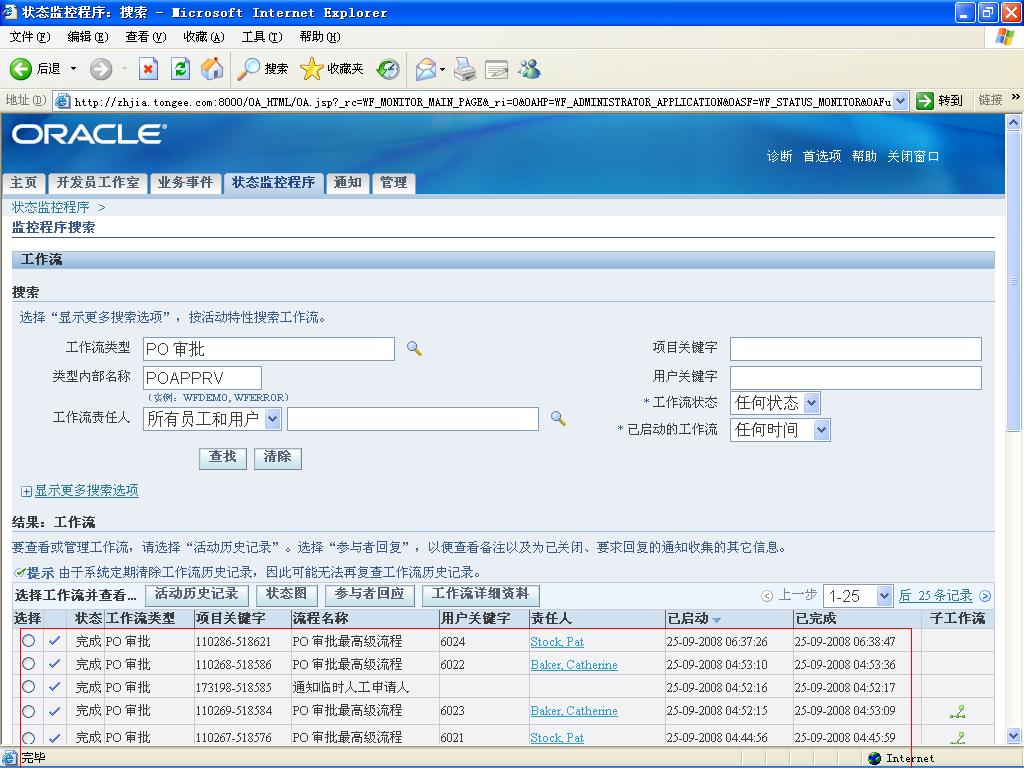Click the vertical scrollbar thumb
The height and width of the screenshot is (768, 1024).
(x=1014, y=280)
